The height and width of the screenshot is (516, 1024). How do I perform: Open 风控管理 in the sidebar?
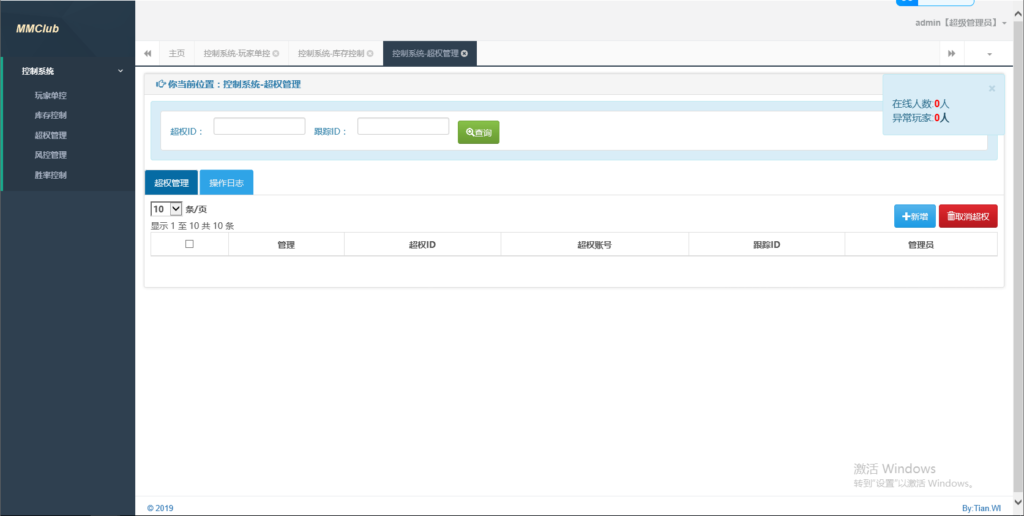point(51,155)
